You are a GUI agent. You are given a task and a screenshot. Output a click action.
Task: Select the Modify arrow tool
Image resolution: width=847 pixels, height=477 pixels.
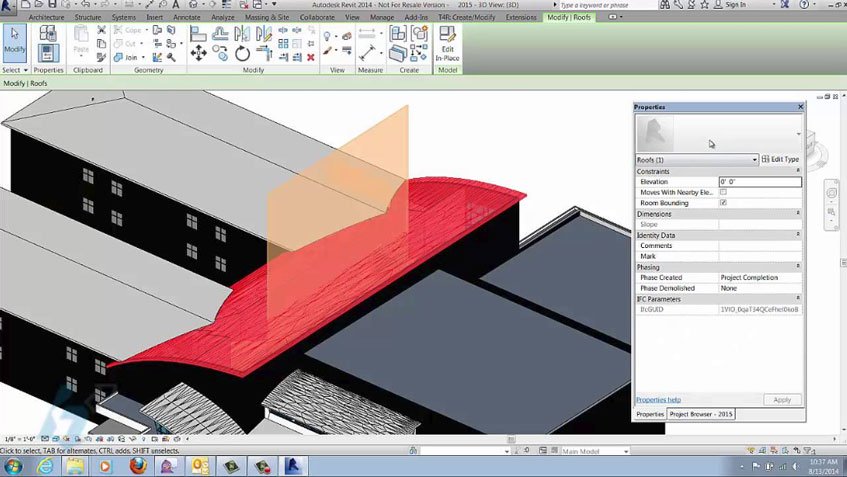pyautogui.click(x=15, y=40)
